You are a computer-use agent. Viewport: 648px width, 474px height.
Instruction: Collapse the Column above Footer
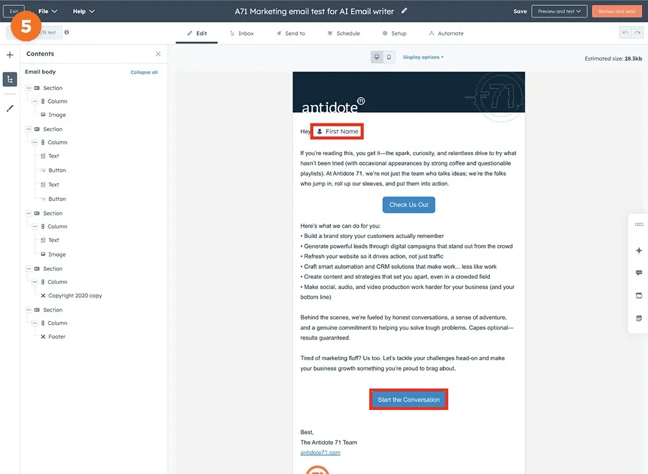[35, 323]
